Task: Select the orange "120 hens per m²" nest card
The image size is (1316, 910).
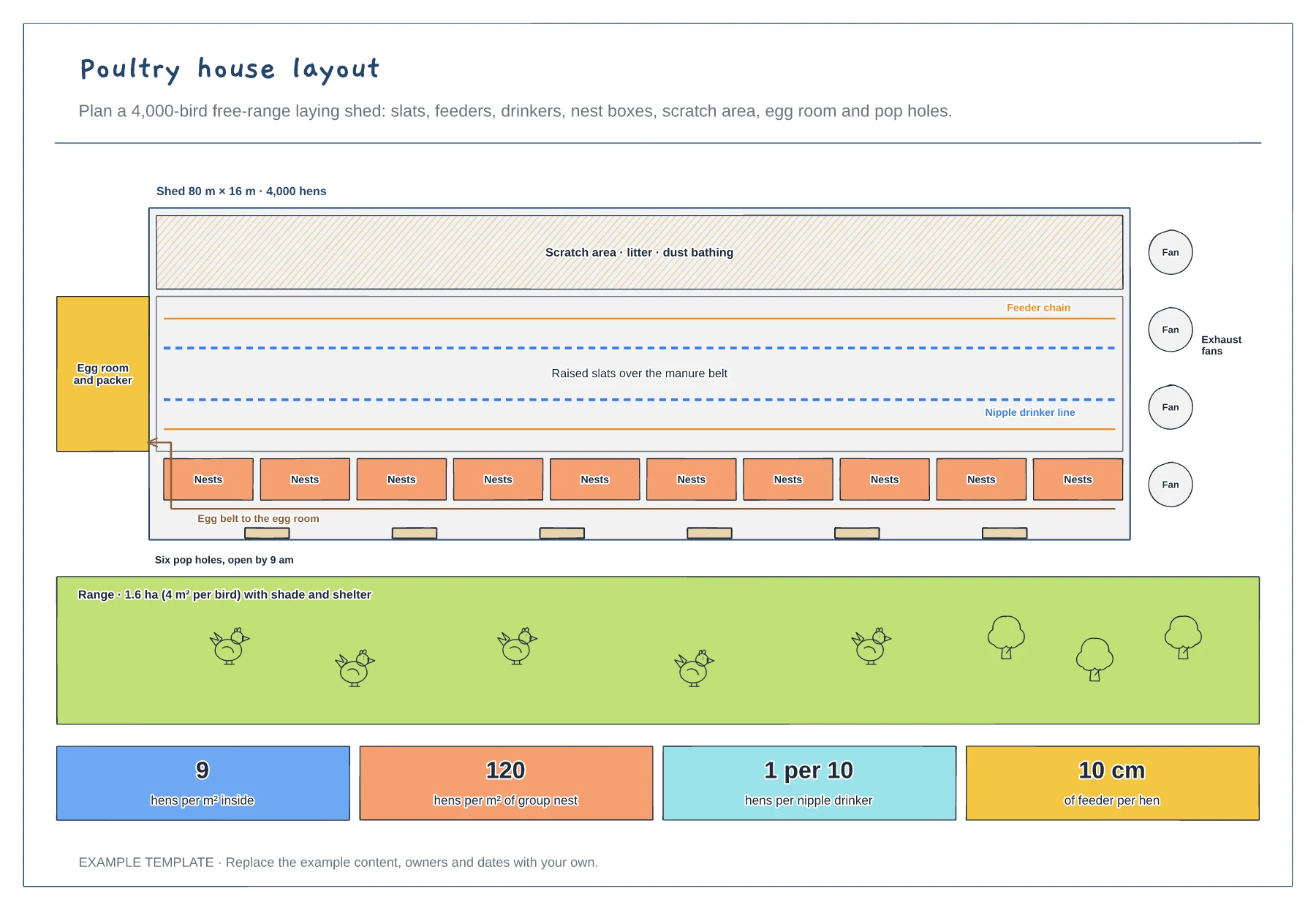Action: (x=506, y=783)
